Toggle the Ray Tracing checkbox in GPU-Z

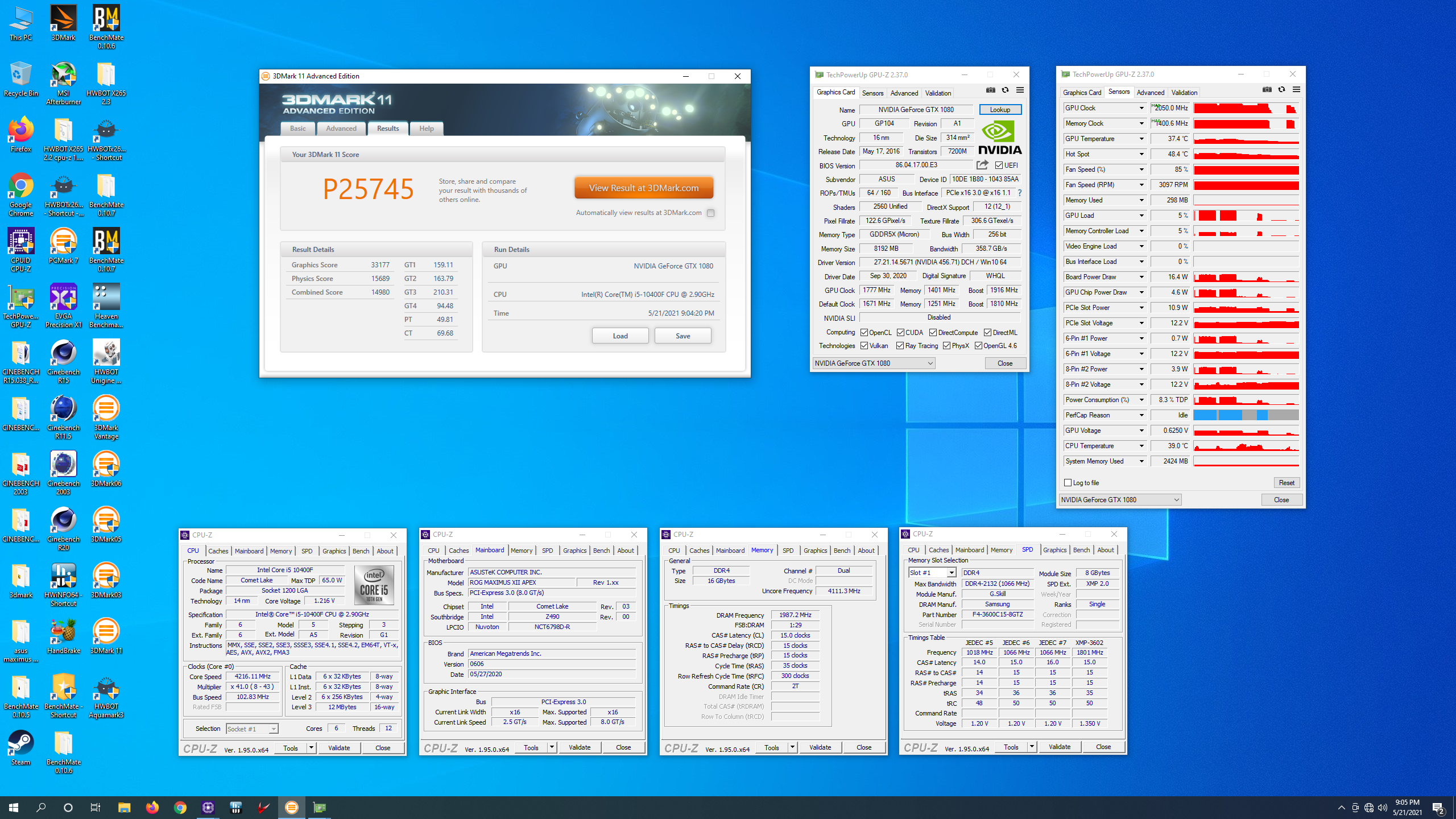coord(900,346)
